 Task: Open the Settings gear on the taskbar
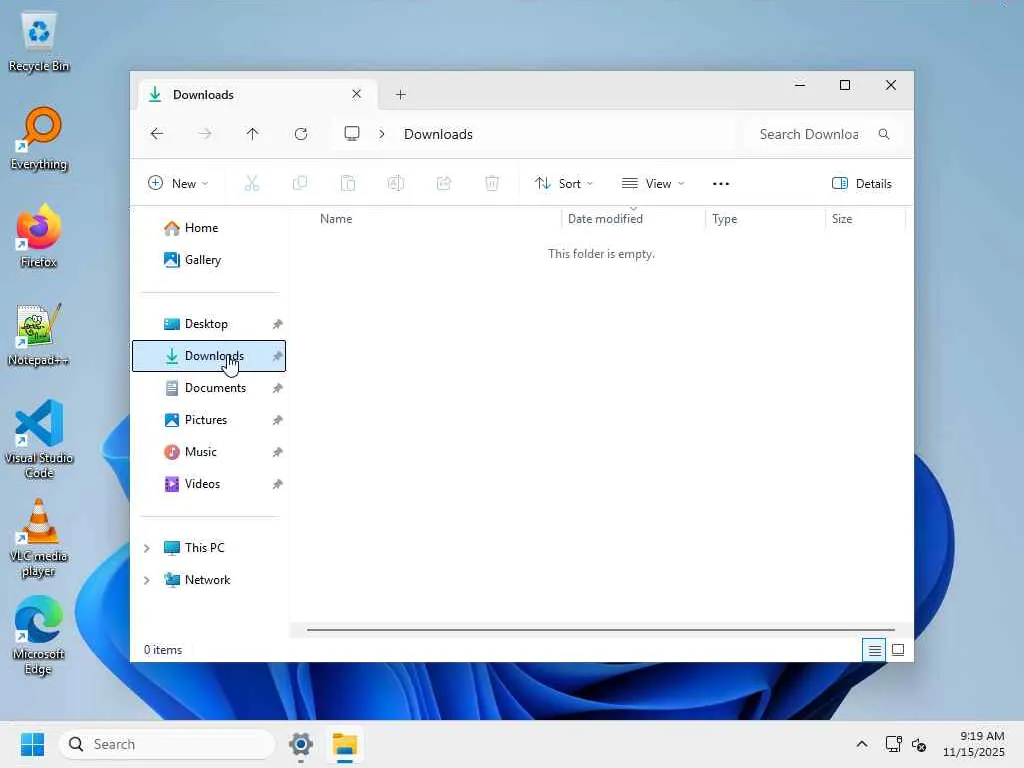(300, 744)
